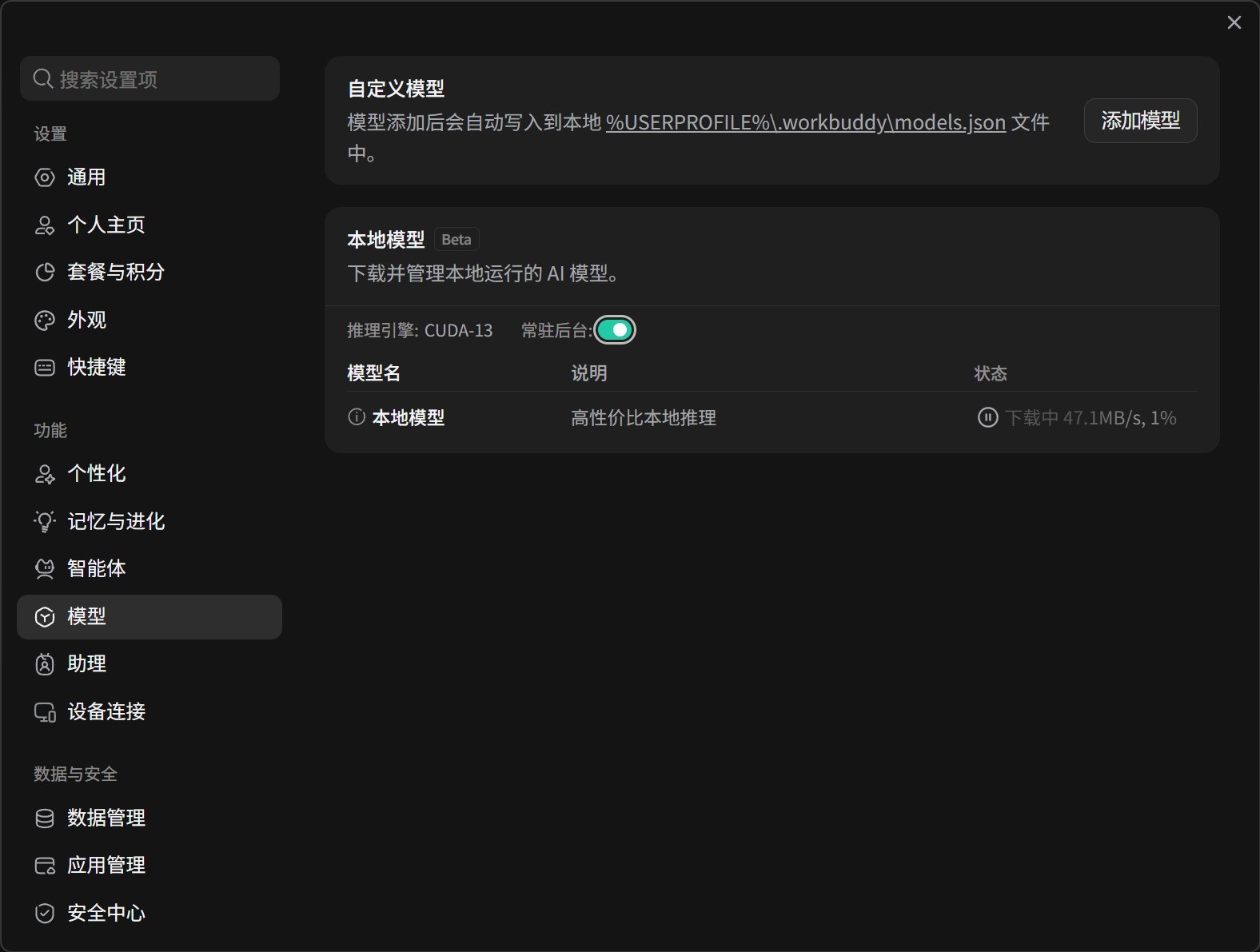Viewport: 1260px width, 952px height.
Task: Toggle the 常驻后台 switch off
Action: pyautogui.click(x=615, y=330)
